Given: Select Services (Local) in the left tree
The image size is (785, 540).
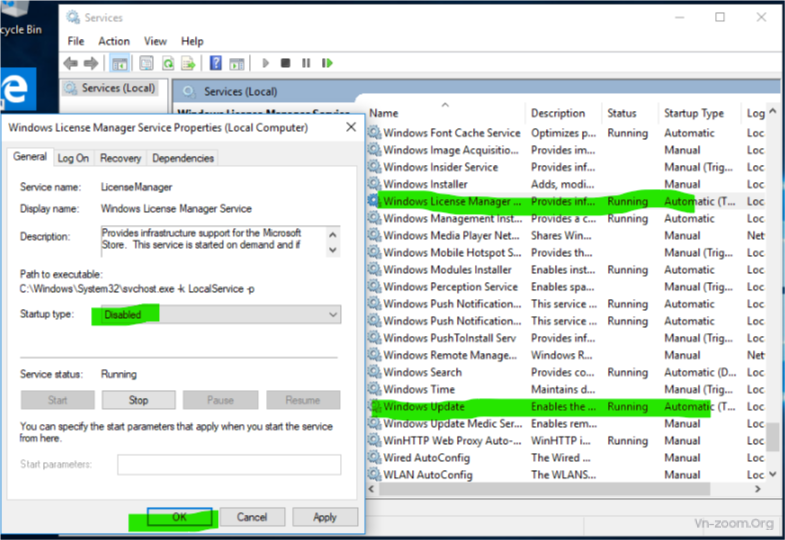Looking at the screenshot, I should [x=116, y=88].
